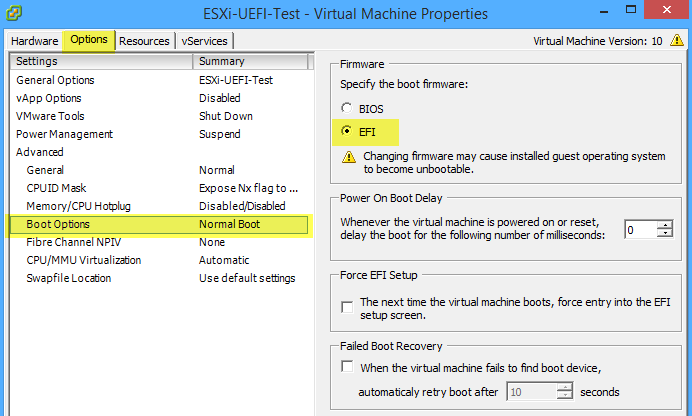Enable the Failed Boot Recovery checkbox

point(347,367)
